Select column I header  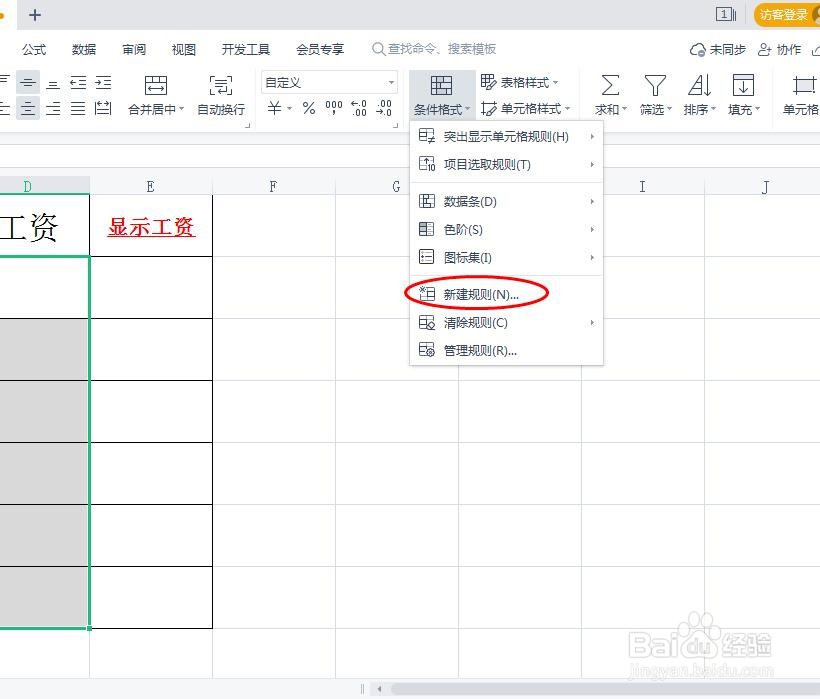643,186
